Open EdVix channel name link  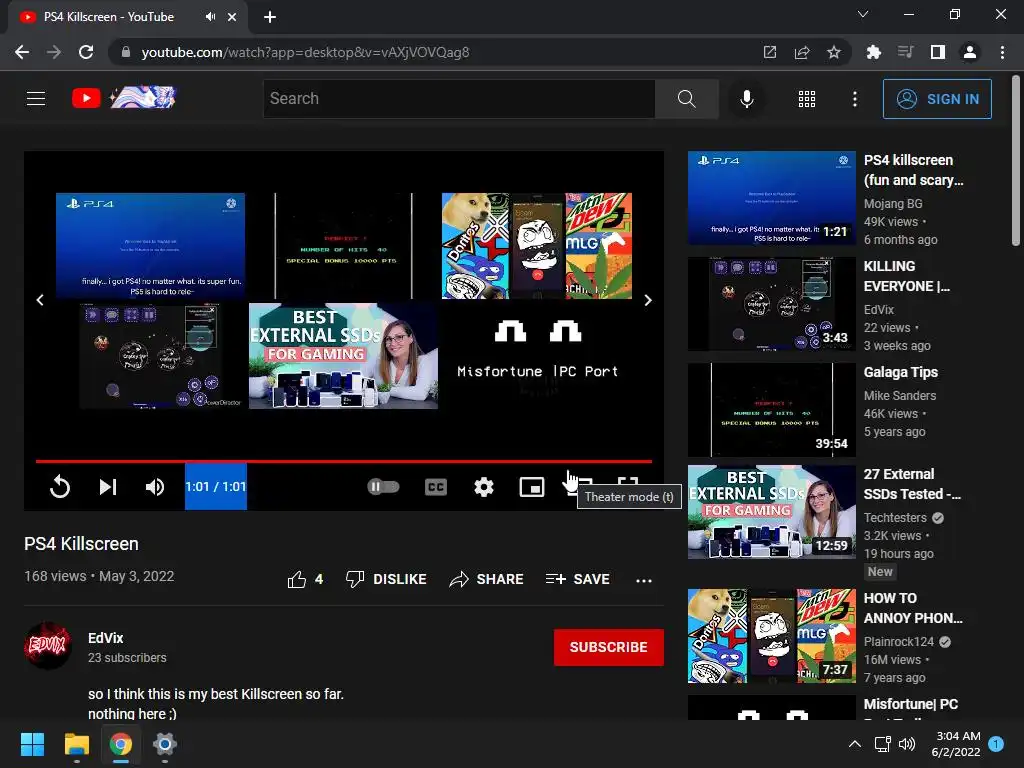(x=106, y=638)
